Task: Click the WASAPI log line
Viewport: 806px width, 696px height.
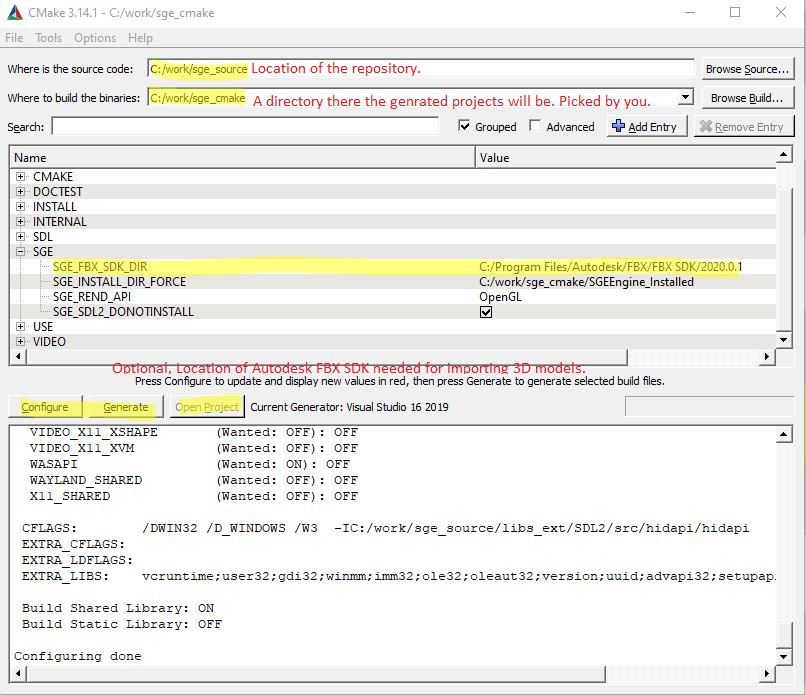Action: pyautogui.click(x=190, y=464)
